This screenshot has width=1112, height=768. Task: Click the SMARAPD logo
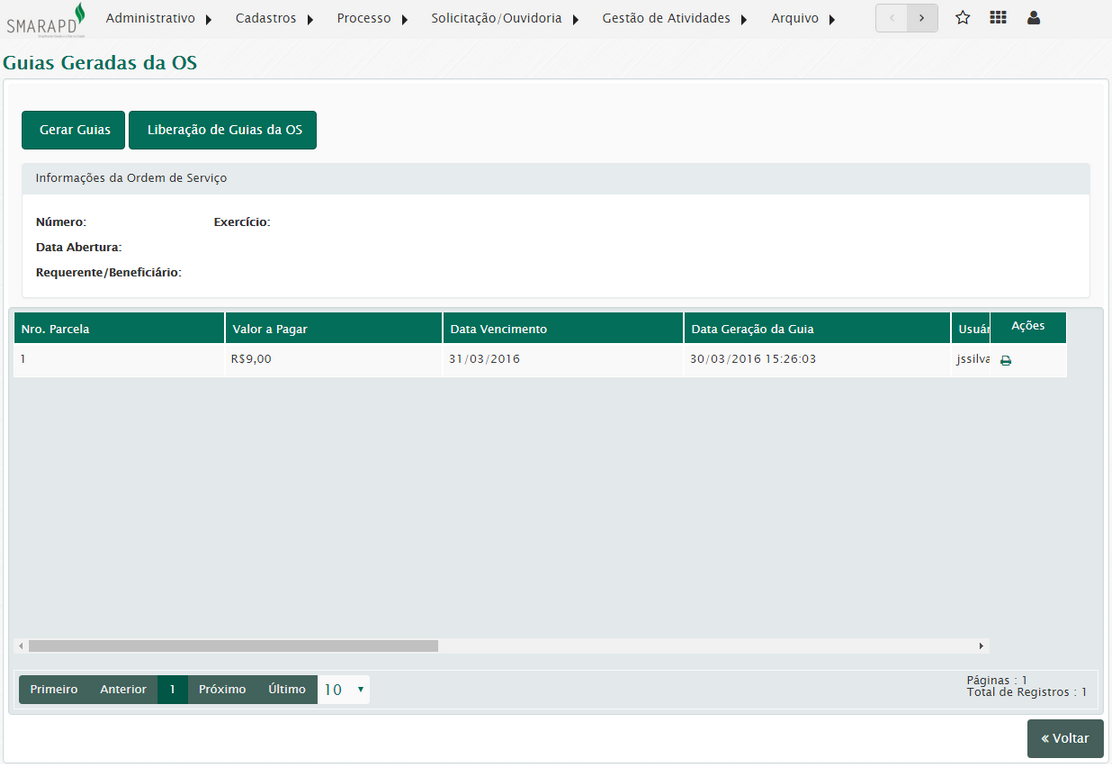[46, 19]
